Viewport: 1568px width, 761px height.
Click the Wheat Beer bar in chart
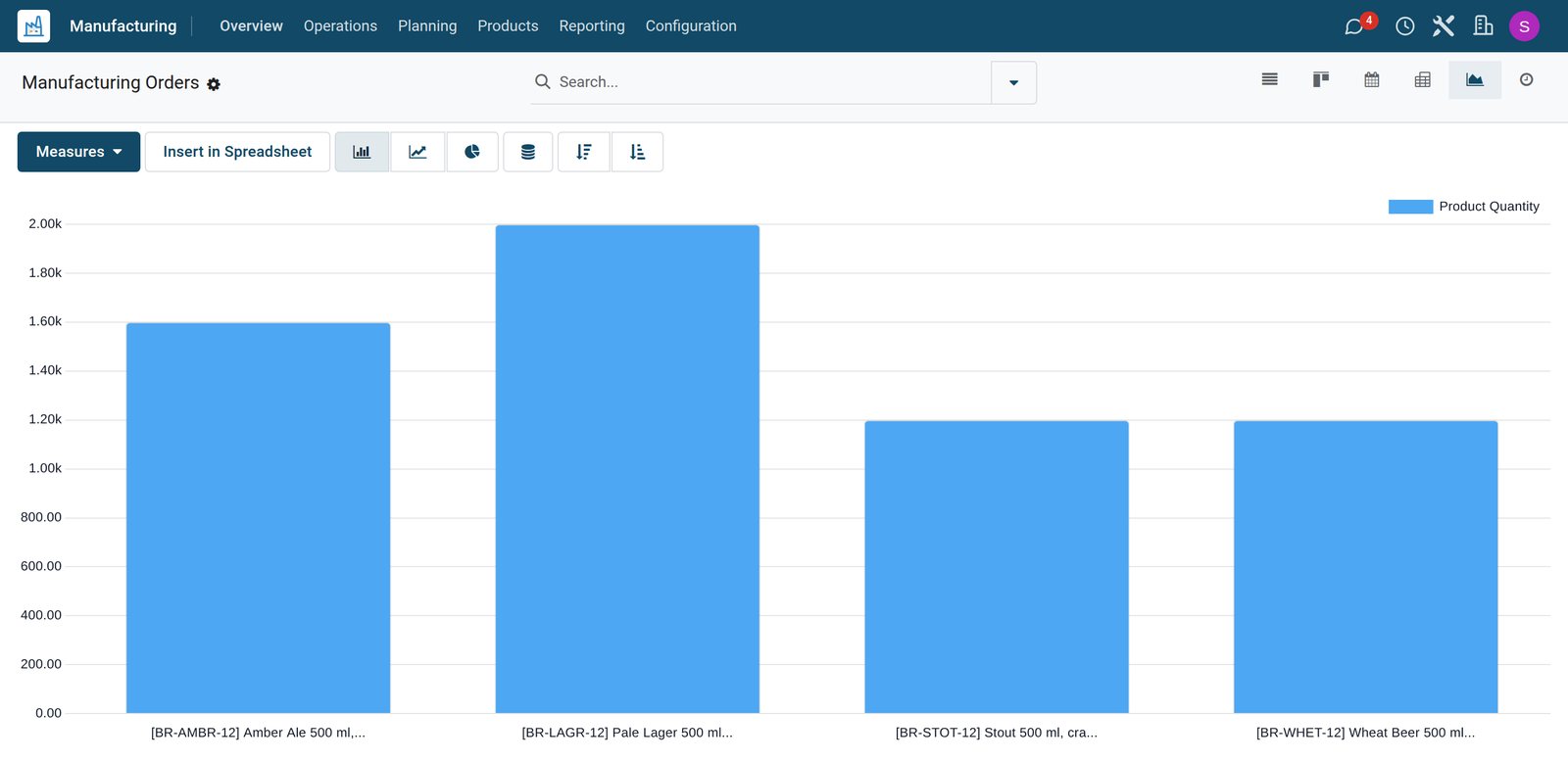click(x=1366, y=567)
